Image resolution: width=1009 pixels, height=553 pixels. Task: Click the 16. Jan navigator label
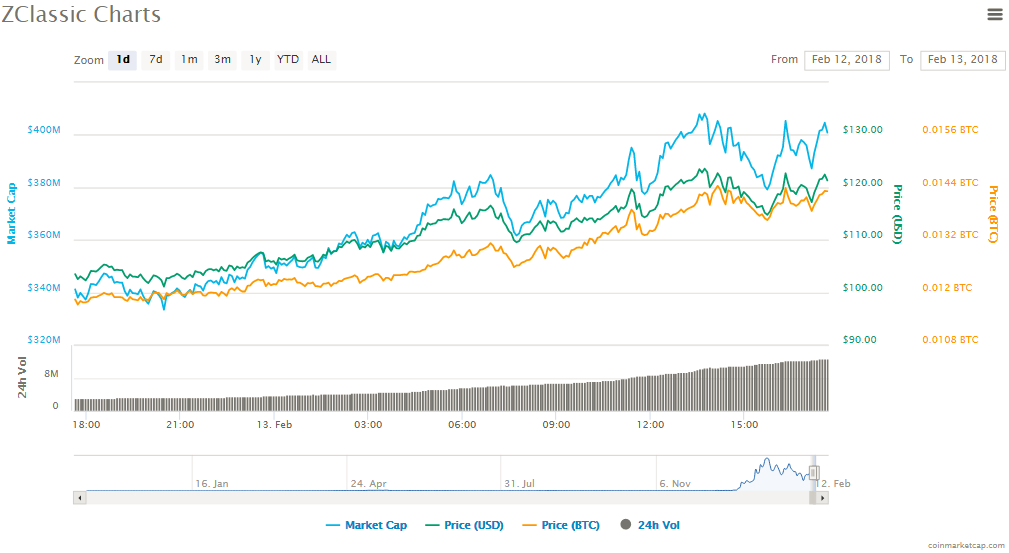pyautogui.click(x=212, y=483)
